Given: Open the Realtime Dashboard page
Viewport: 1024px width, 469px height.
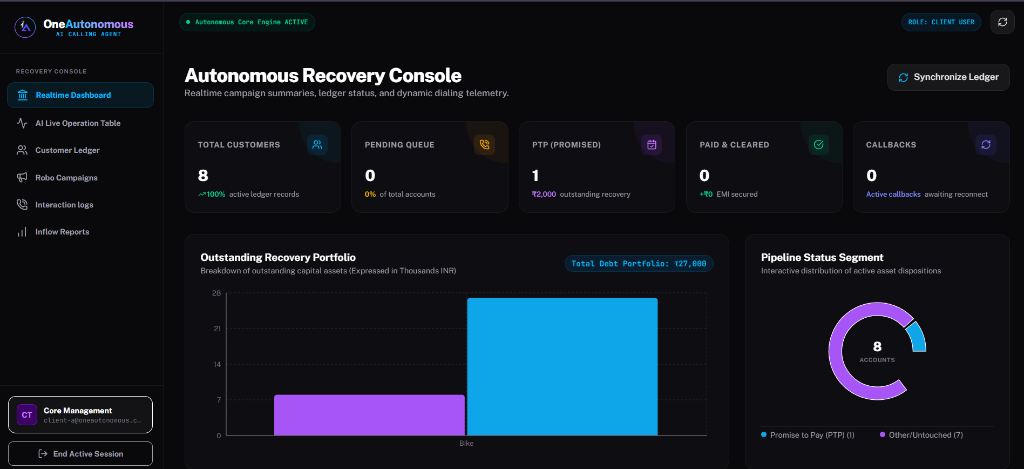Looking at the screenshot, I should [80, 95].
